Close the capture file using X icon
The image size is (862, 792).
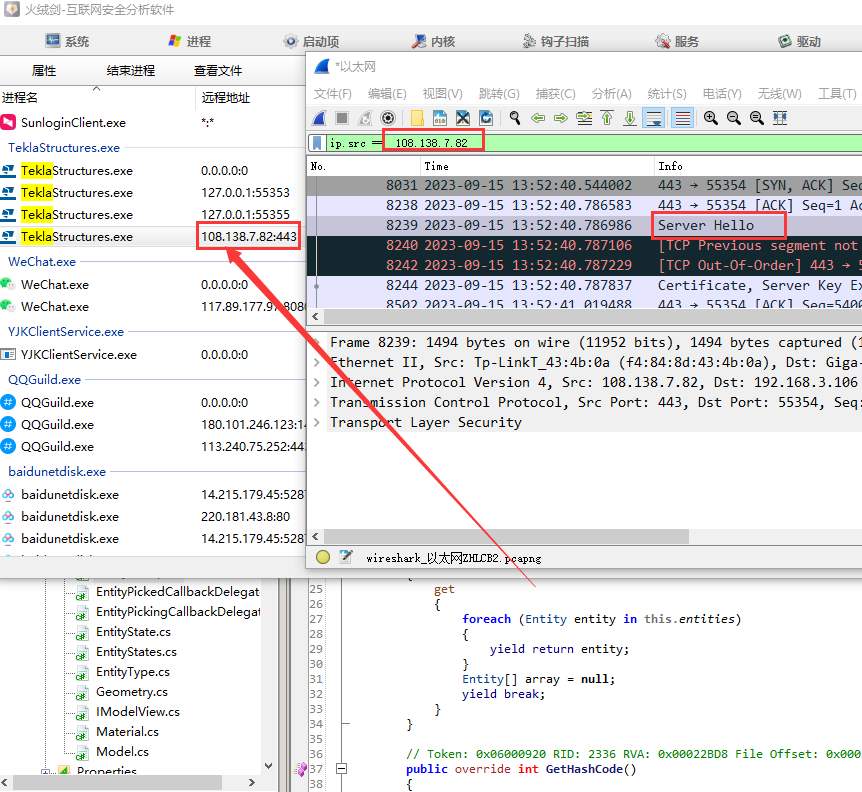coord(463,118)
